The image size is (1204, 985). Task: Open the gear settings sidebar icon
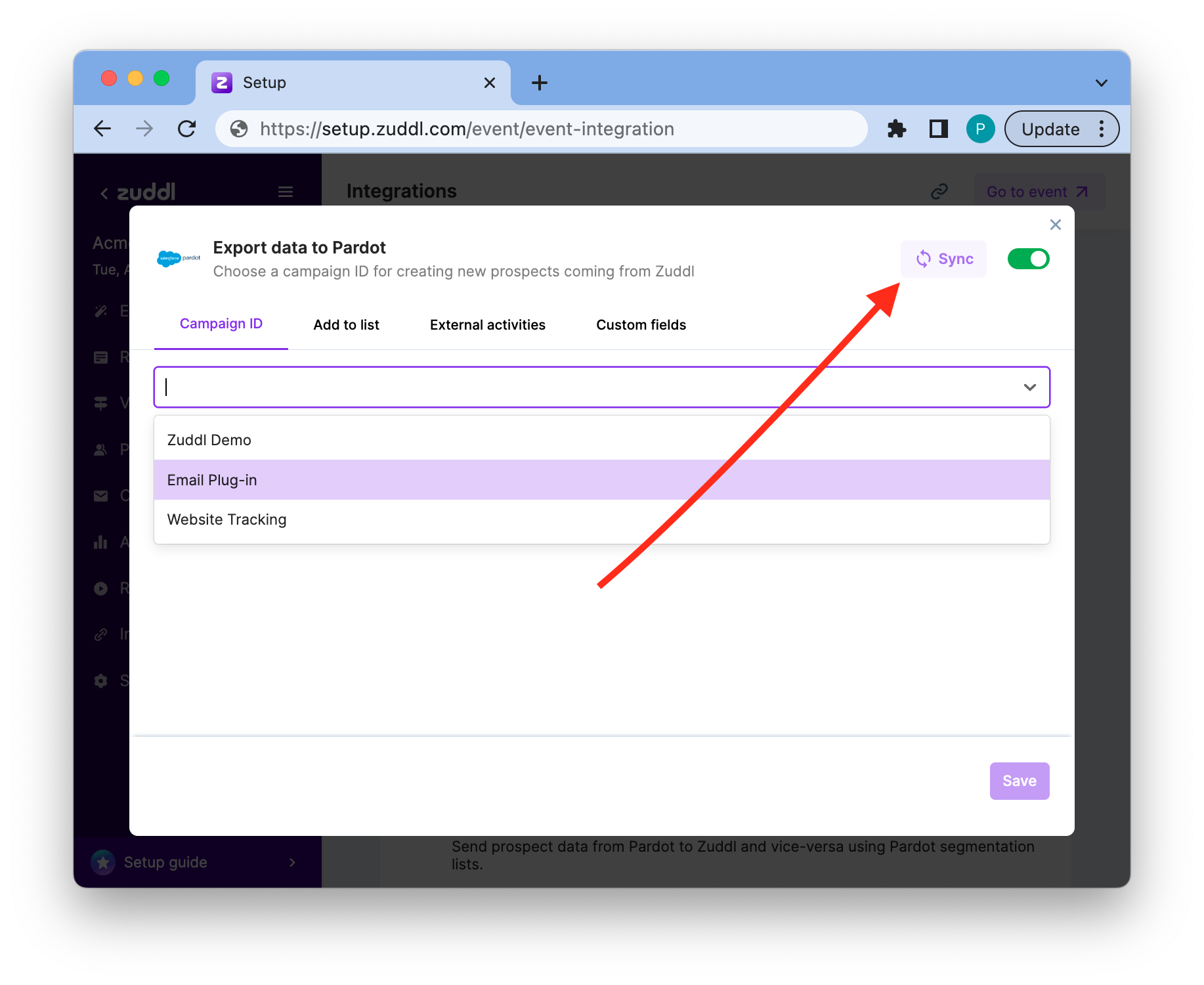100,681
